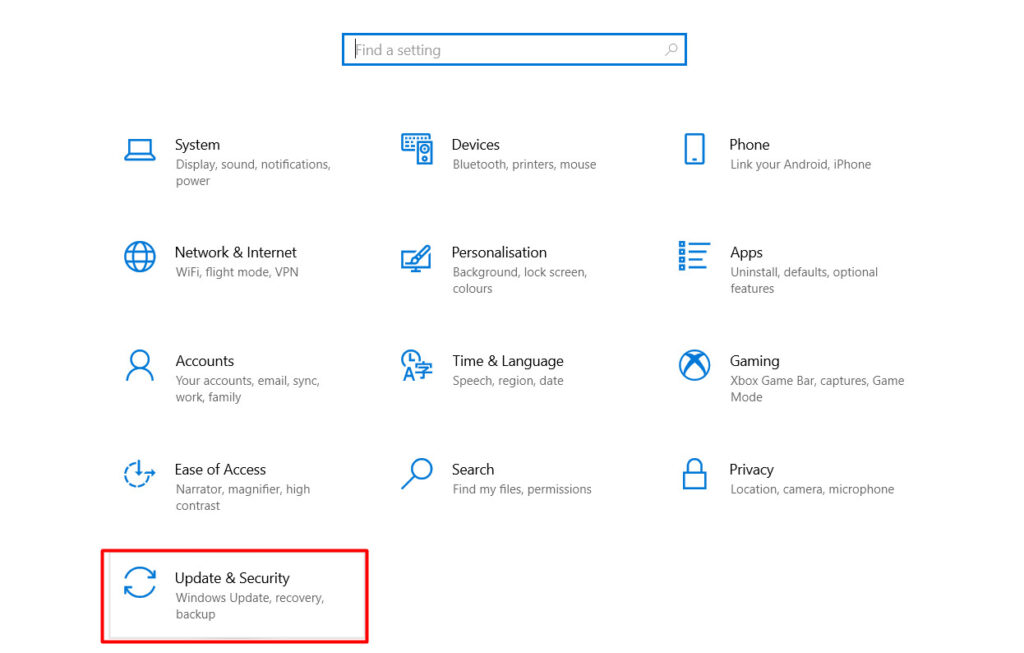Click 'Uninstall, defaults, optional features' text

[x=804, y=281]
